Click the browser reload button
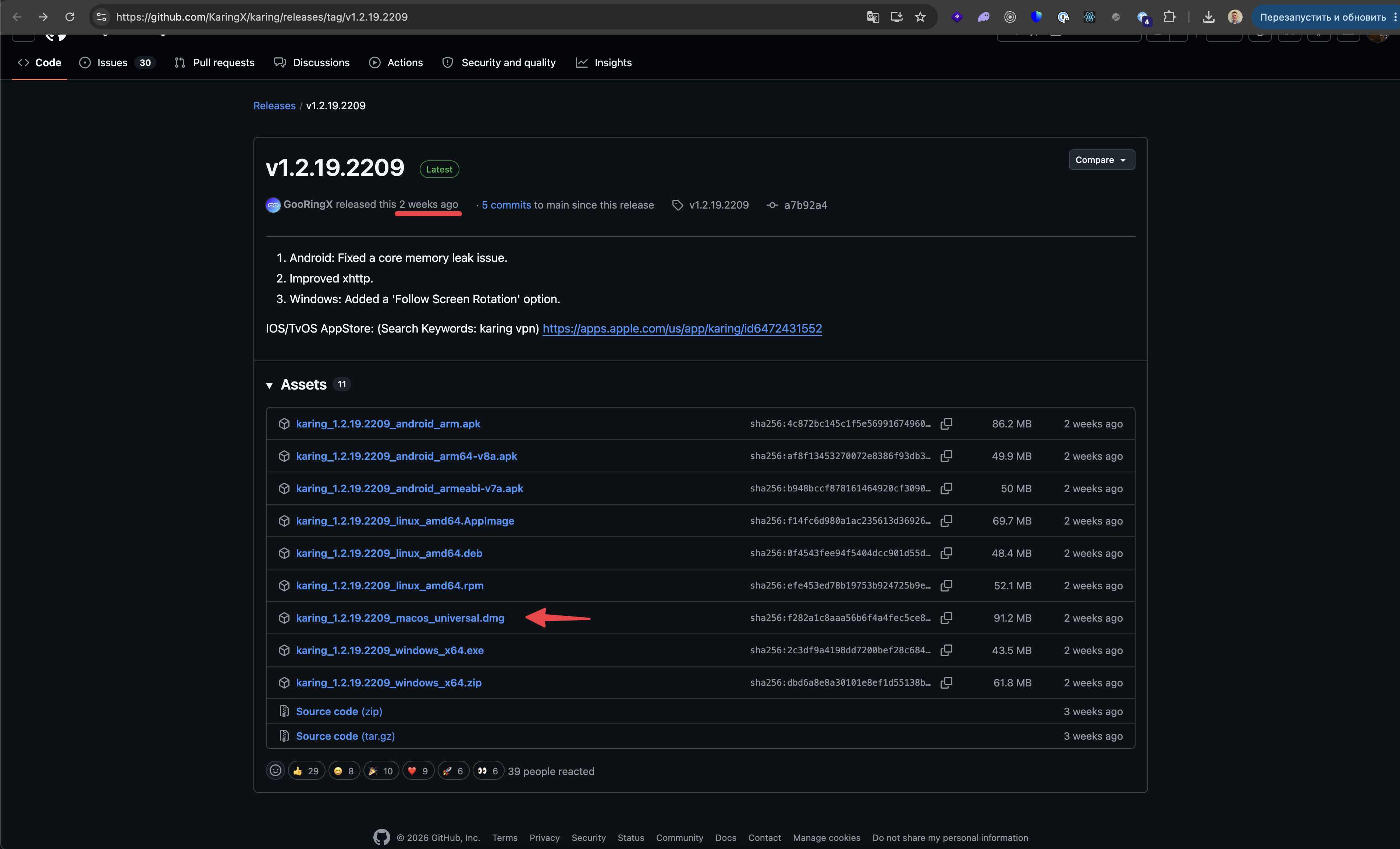The image size is (1400, 849). (70, 17)
